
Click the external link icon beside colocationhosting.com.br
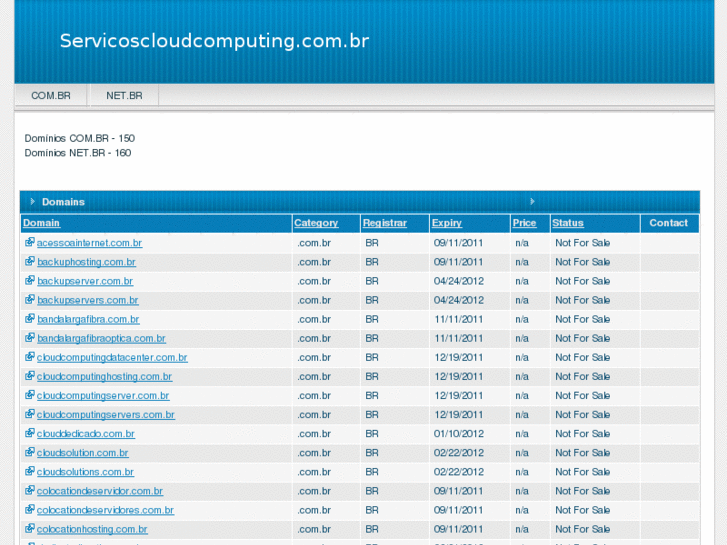[30, 528]
